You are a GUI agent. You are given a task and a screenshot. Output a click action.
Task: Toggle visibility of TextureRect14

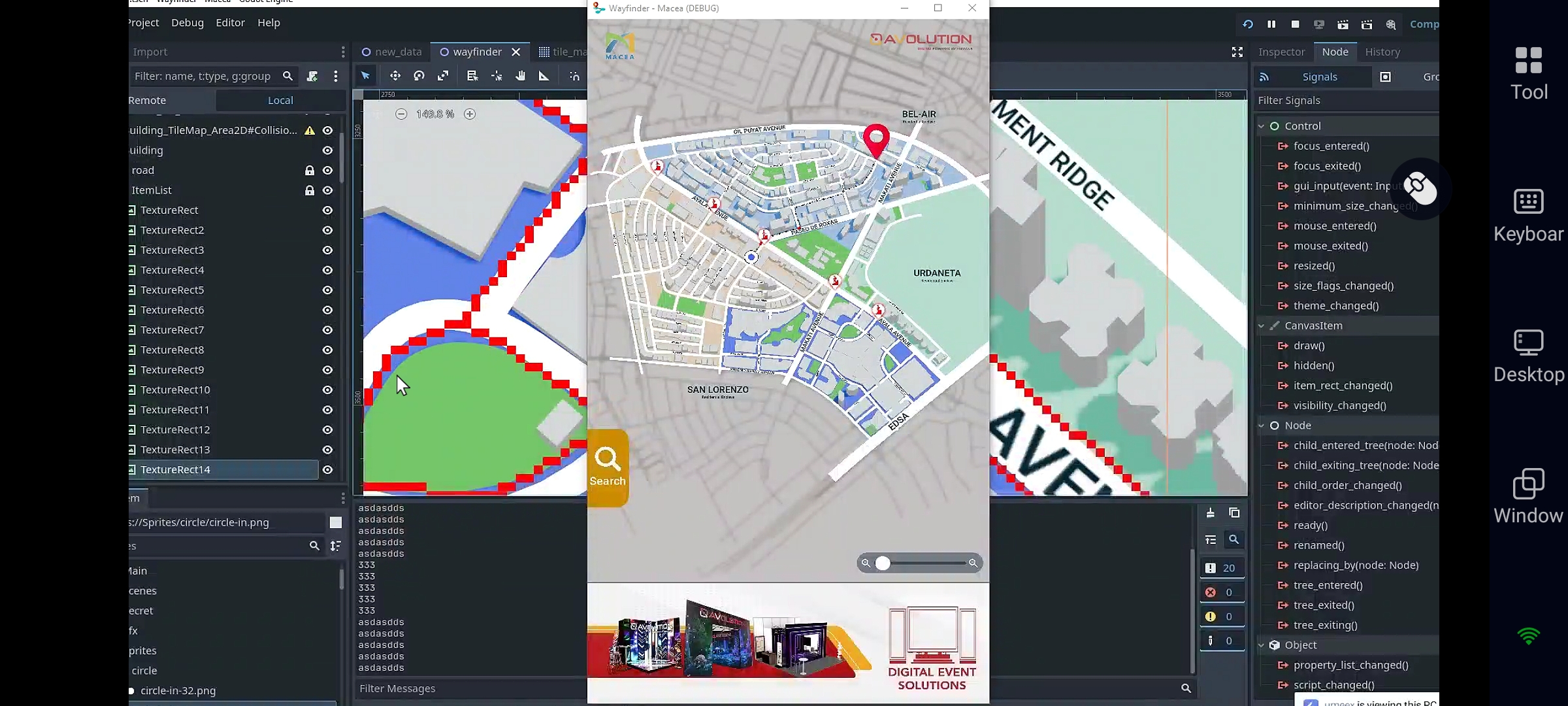click(327, 469)
